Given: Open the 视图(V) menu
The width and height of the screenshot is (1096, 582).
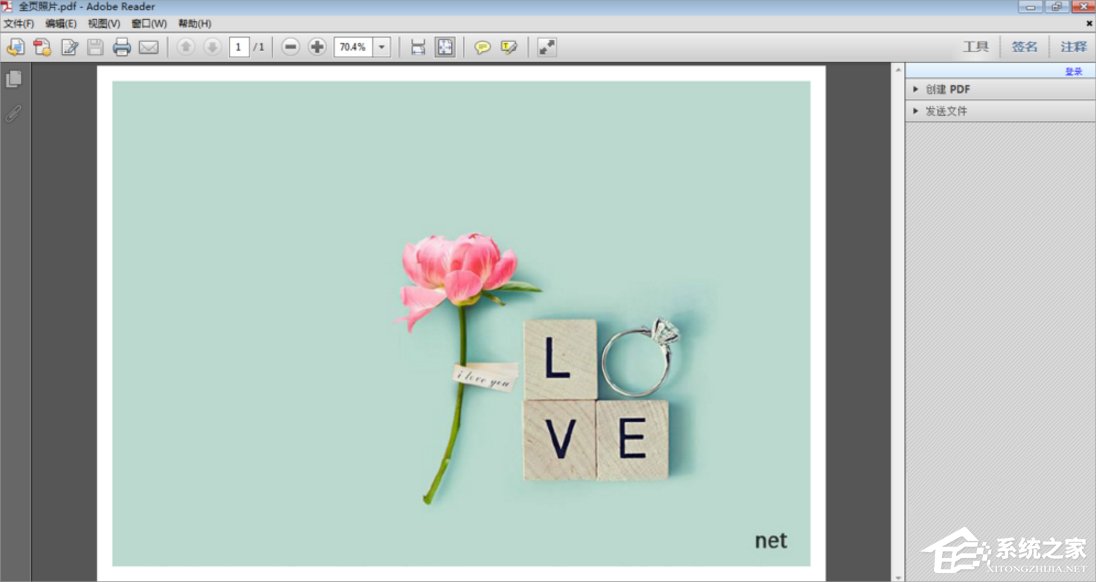Looking at the screenshot, I should (104, 23).
